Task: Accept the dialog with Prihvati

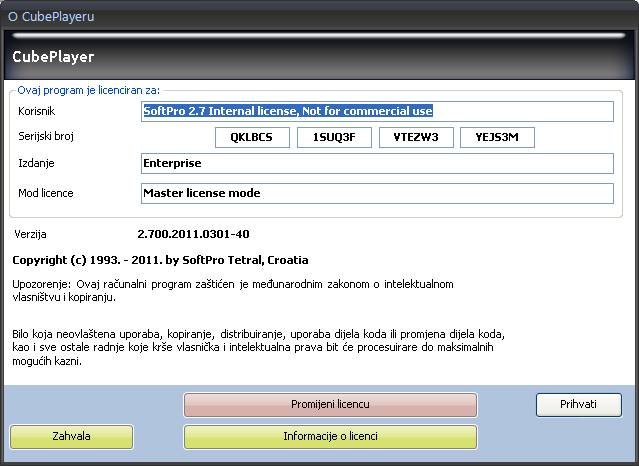Action: click(579, 404)
